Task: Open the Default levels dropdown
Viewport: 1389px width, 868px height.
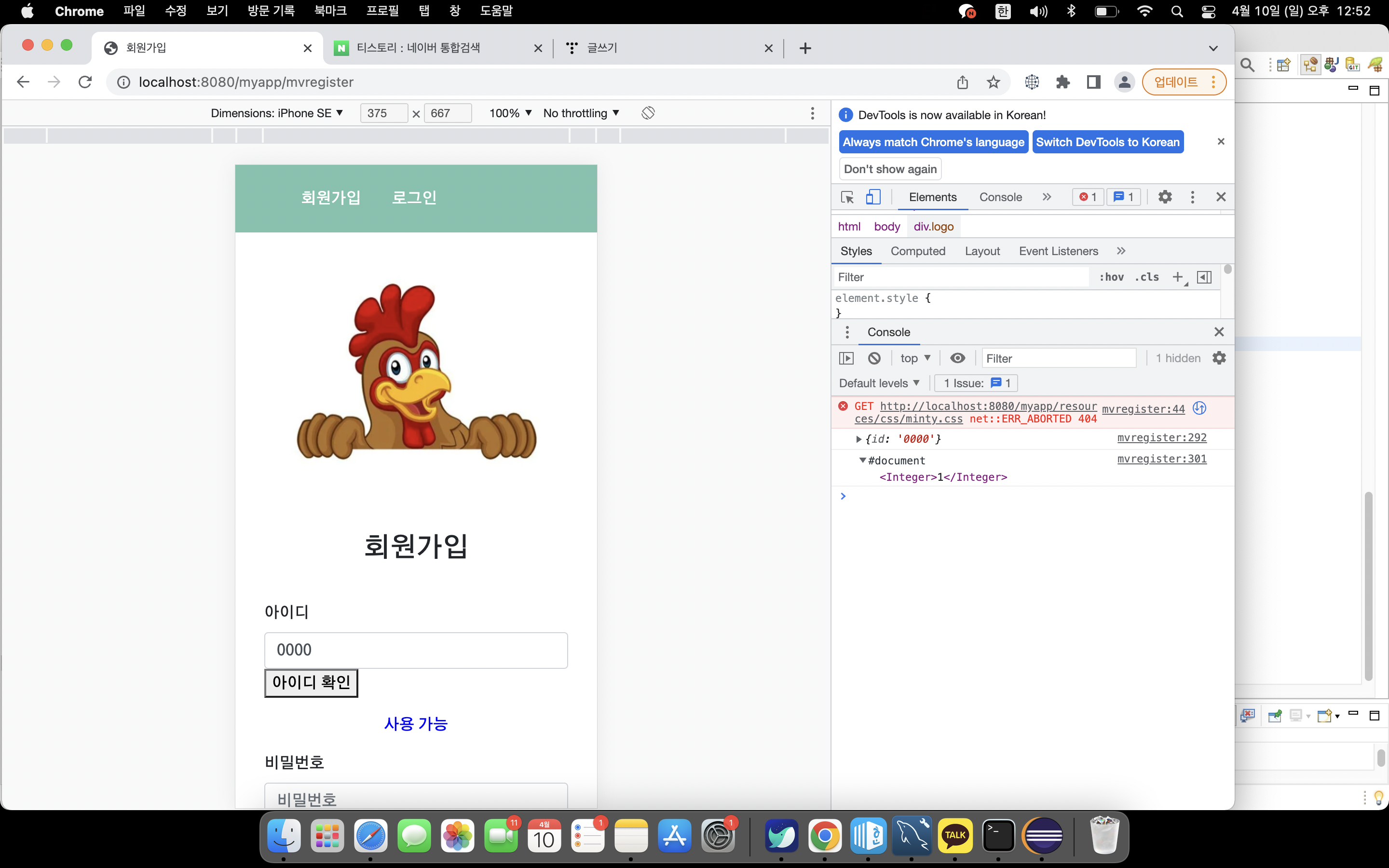Action: point(879,383)
